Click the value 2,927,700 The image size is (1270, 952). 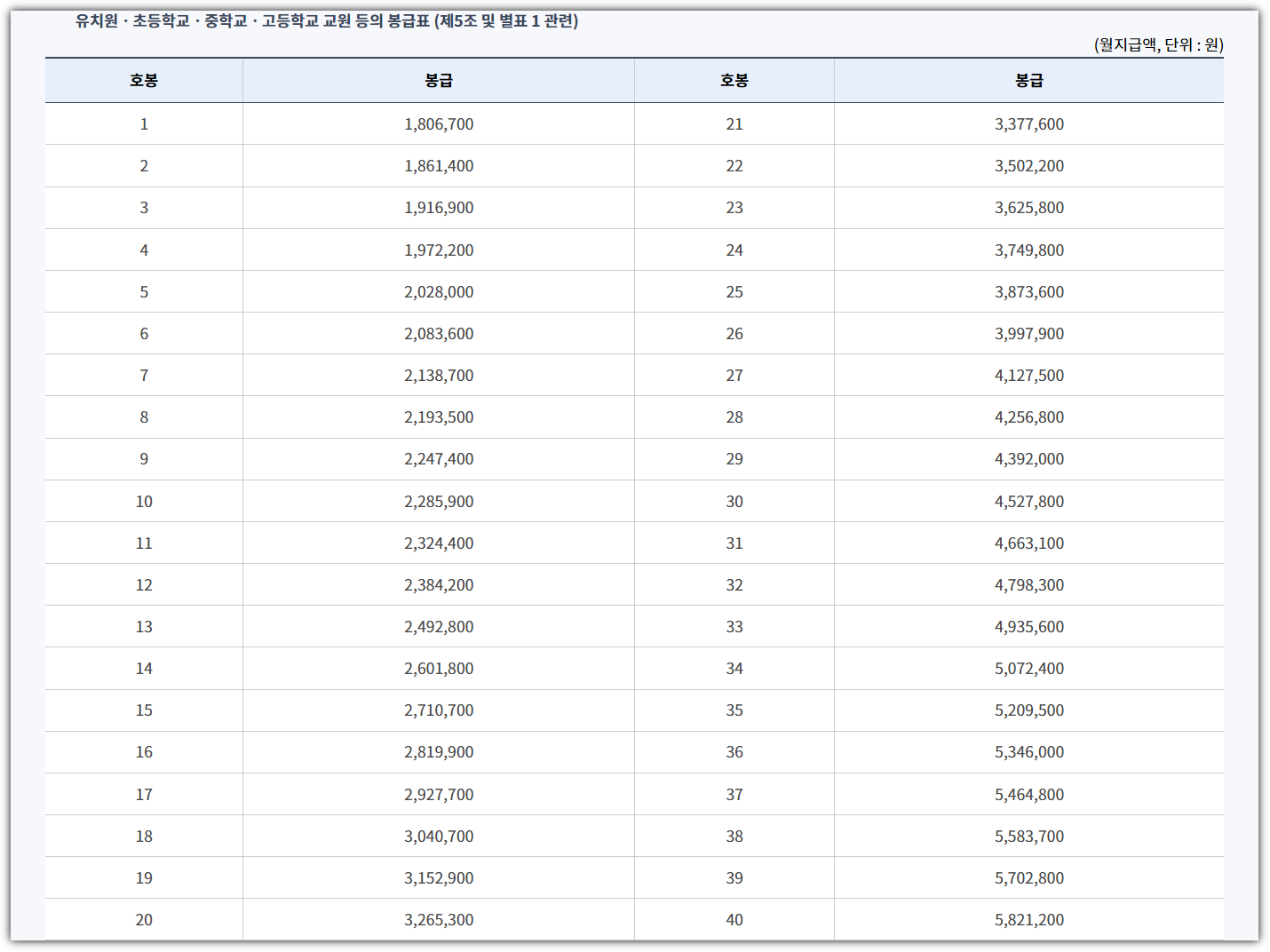pos(439,795)
